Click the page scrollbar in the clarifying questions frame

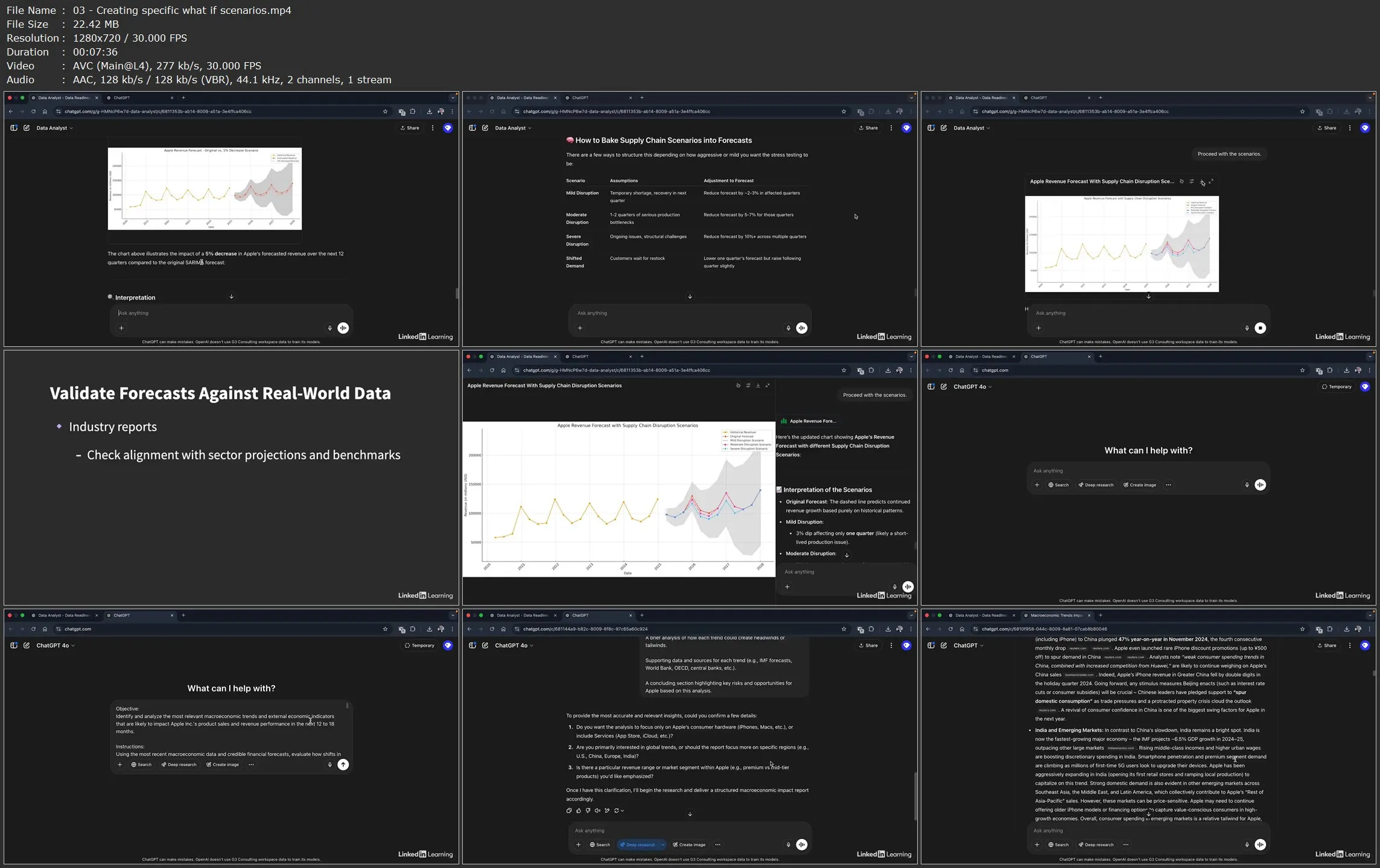(x=915, y=796)
